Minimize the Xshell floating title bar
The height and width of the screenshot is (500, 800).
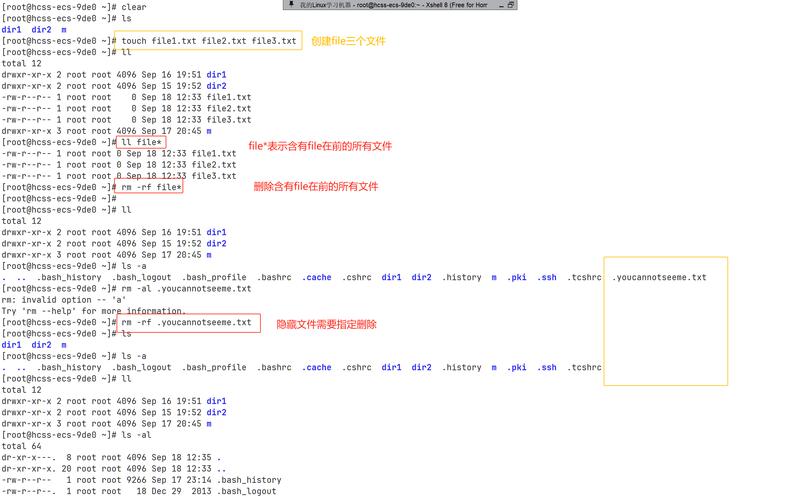click(501, 5)
